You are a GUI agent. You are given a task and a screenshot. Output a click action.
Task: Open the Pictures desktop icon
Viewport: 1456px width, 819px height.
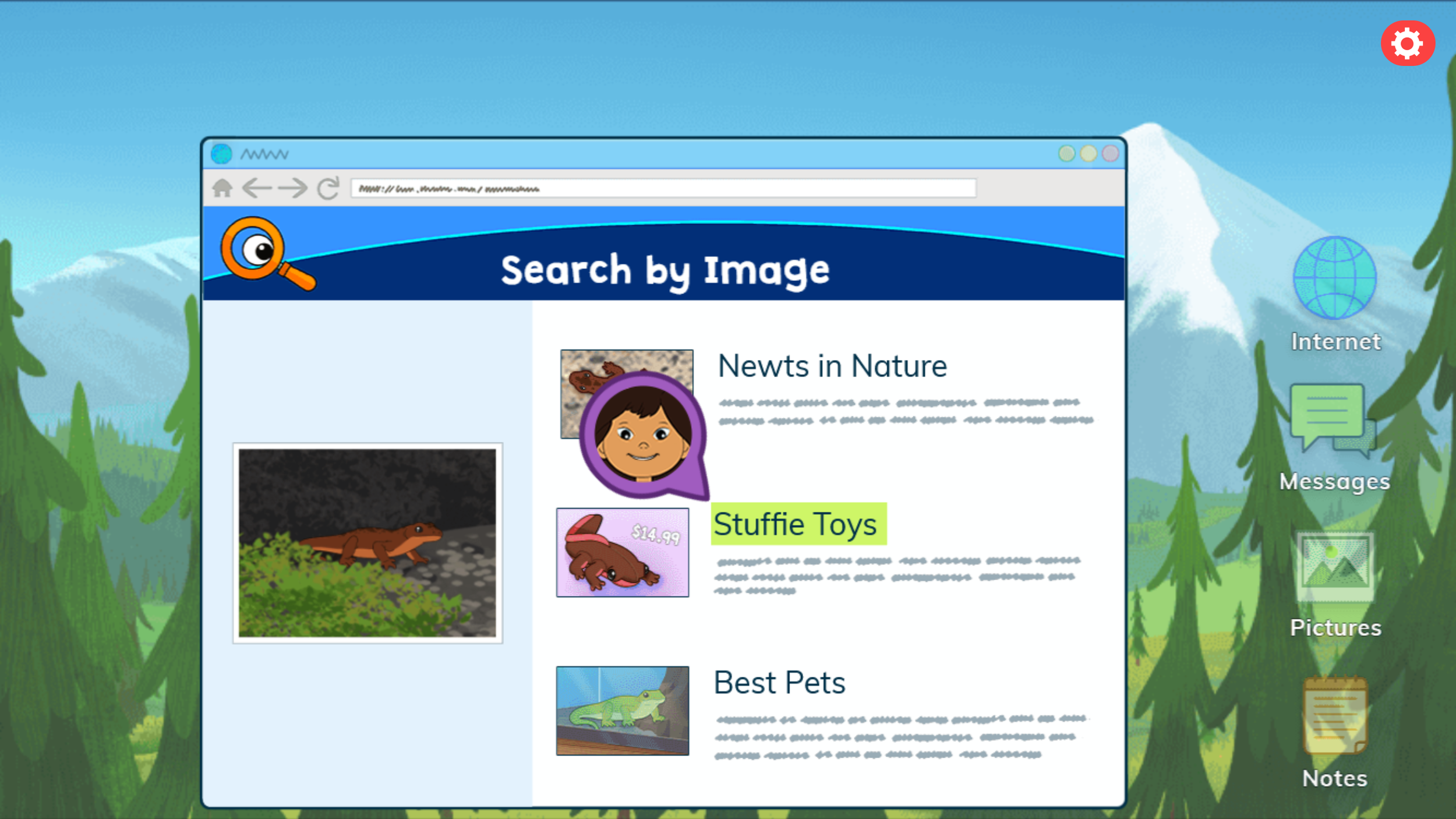click(1335, 567)
